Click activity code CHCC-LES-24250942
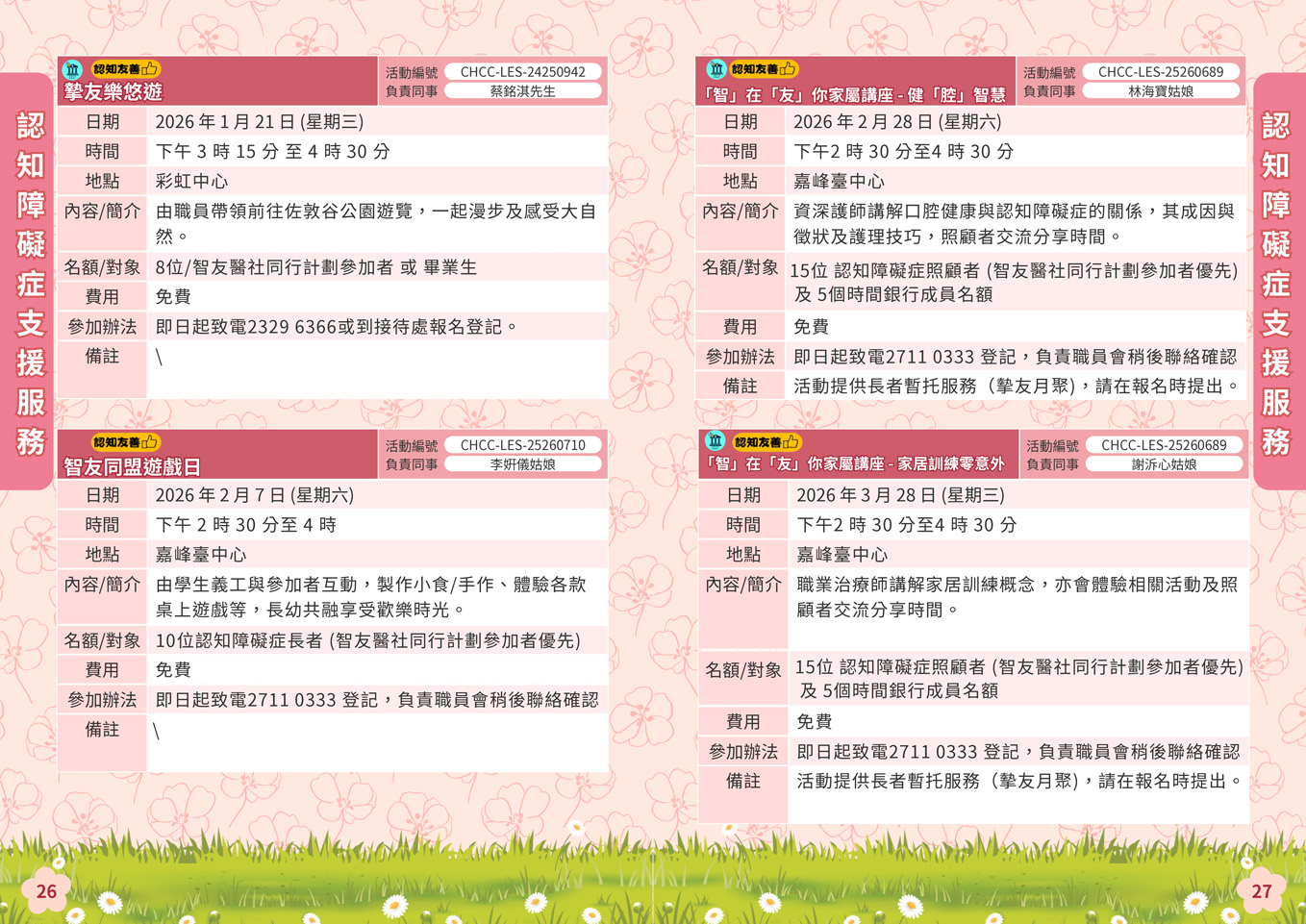Viewport: 1306px width, 924px height. pyautogui.click(x=522, y=71)
